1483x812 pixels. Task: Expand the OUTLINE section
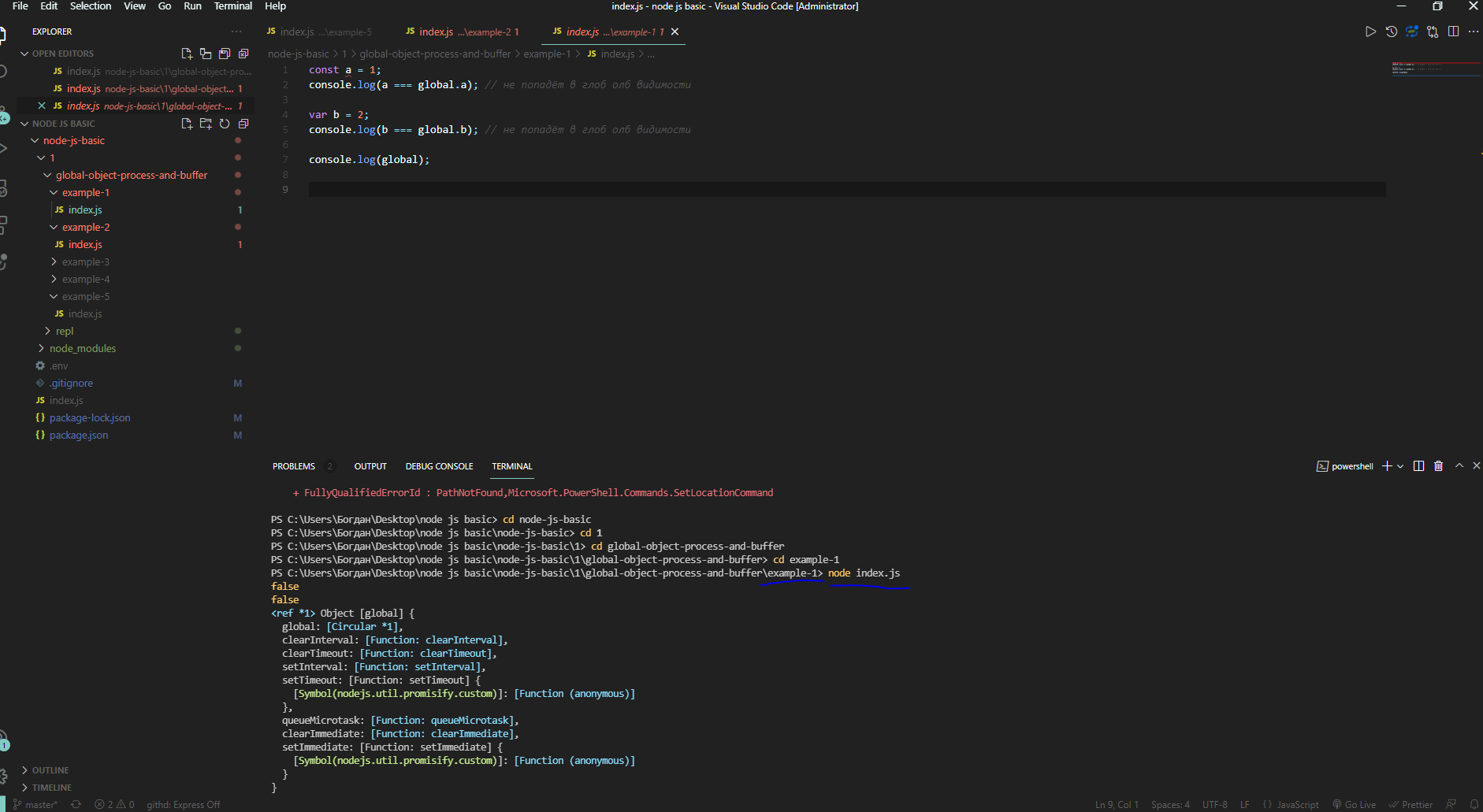point(50,770)
